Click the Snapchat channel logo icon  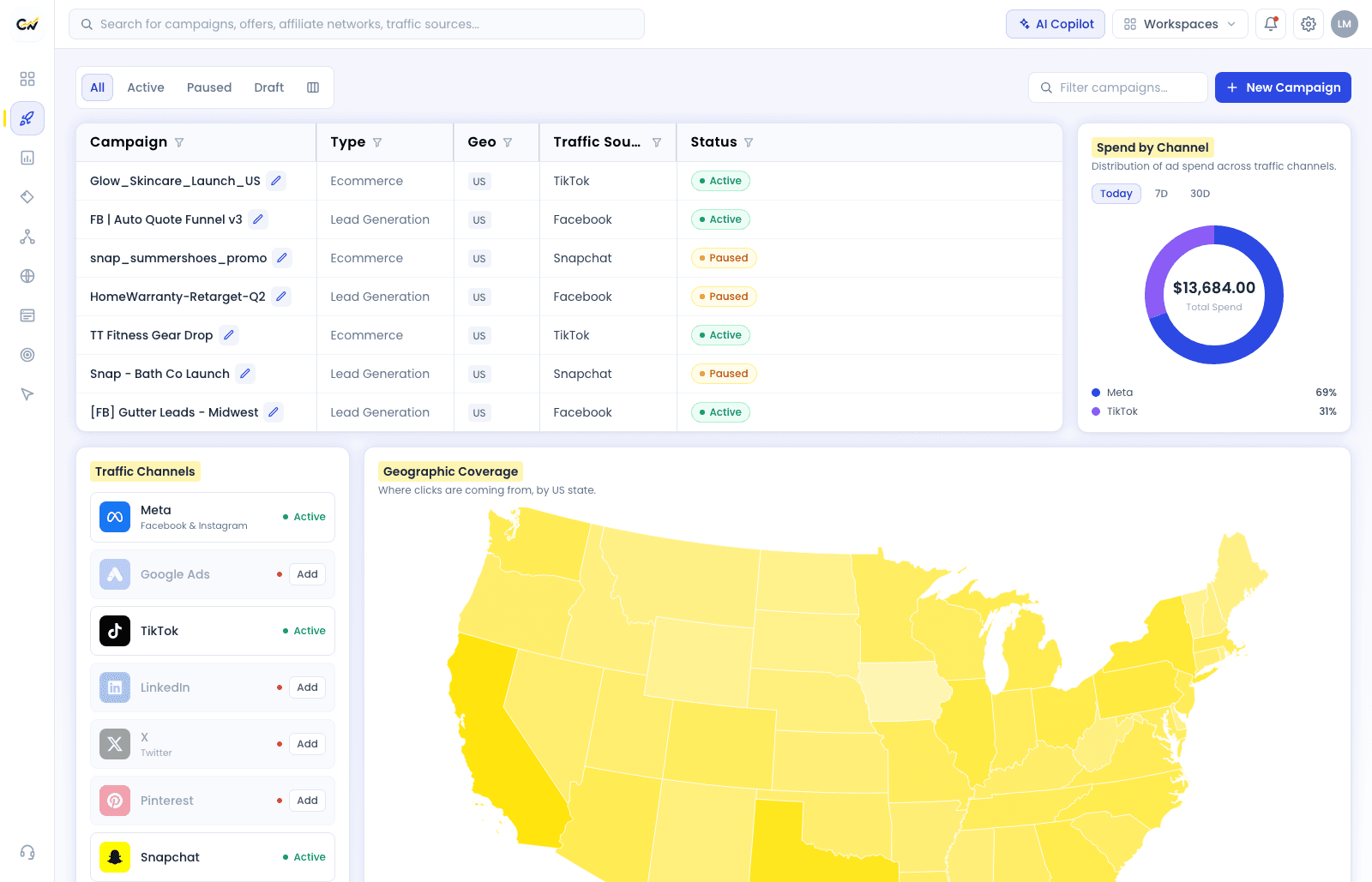point(115,857)
